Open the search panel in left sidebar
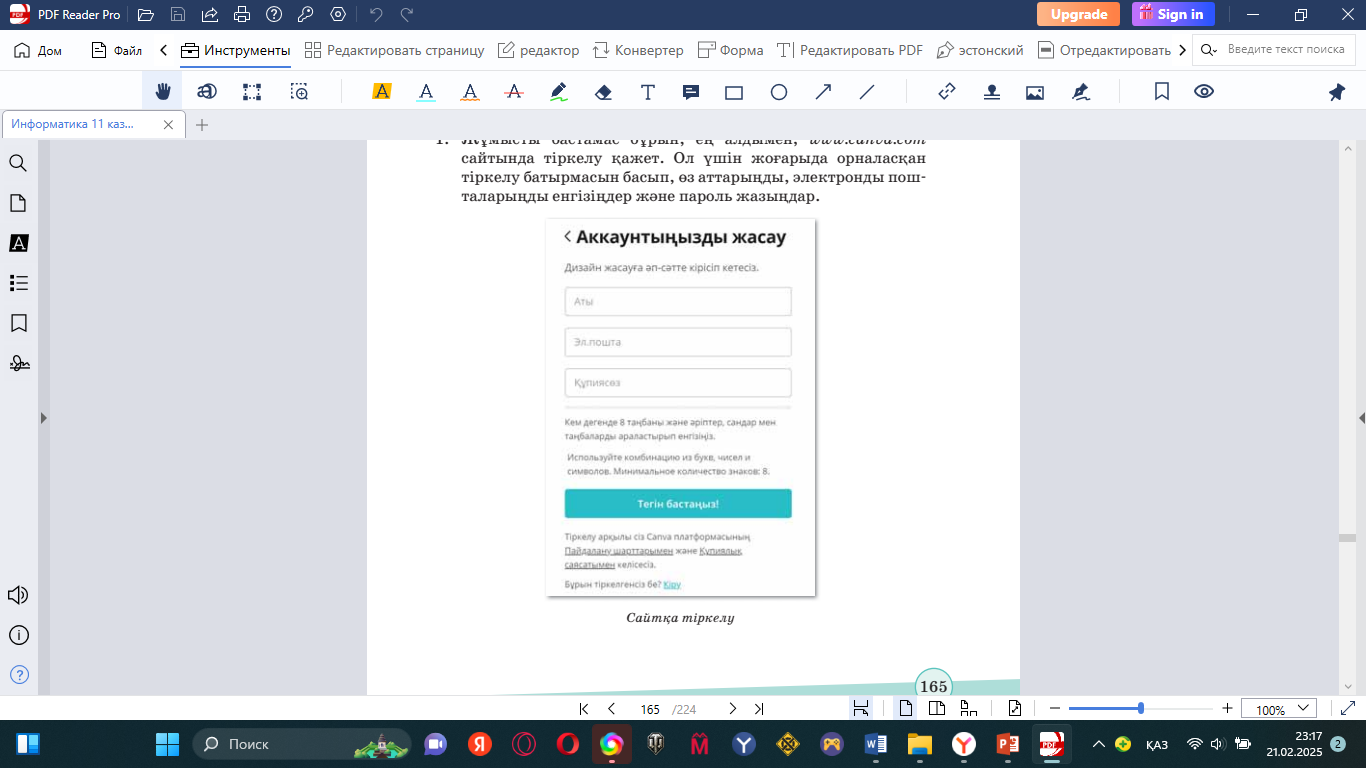The height and width of the screenshot is (768, 1366). coord(18,163)
